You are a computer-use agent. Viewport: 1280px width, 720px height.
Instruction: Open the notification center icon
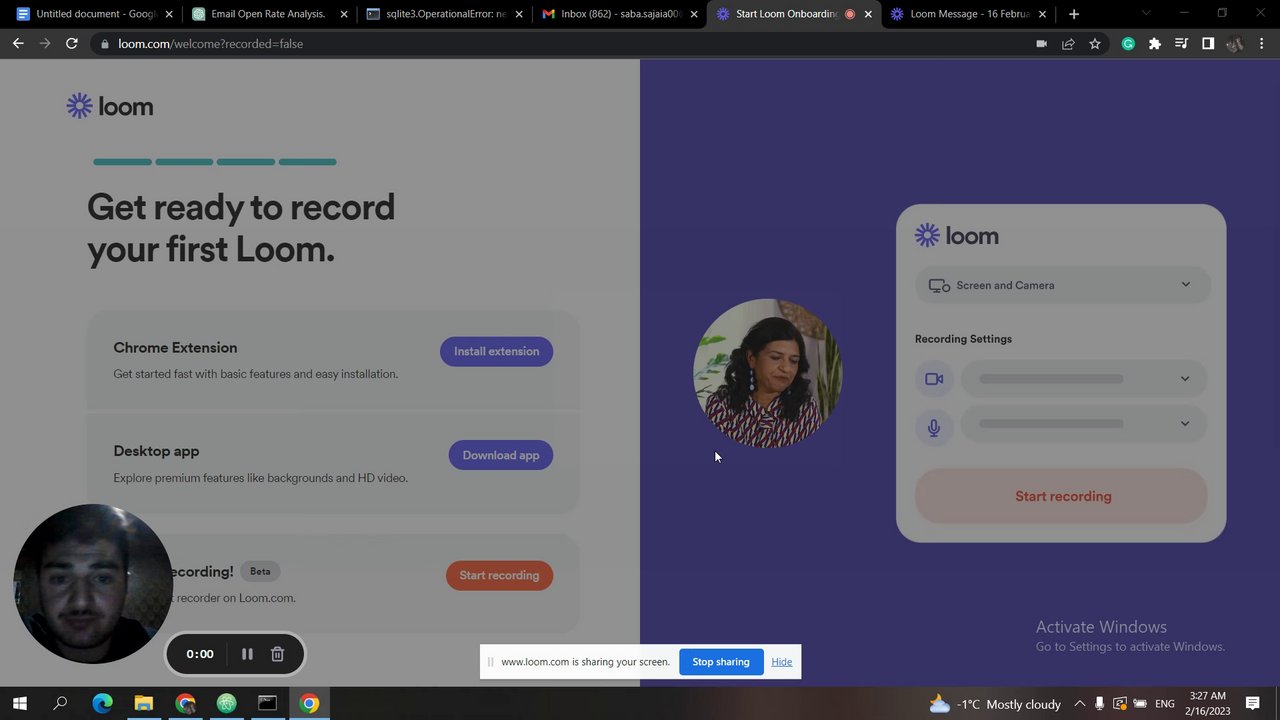(x=1253, y=704)
